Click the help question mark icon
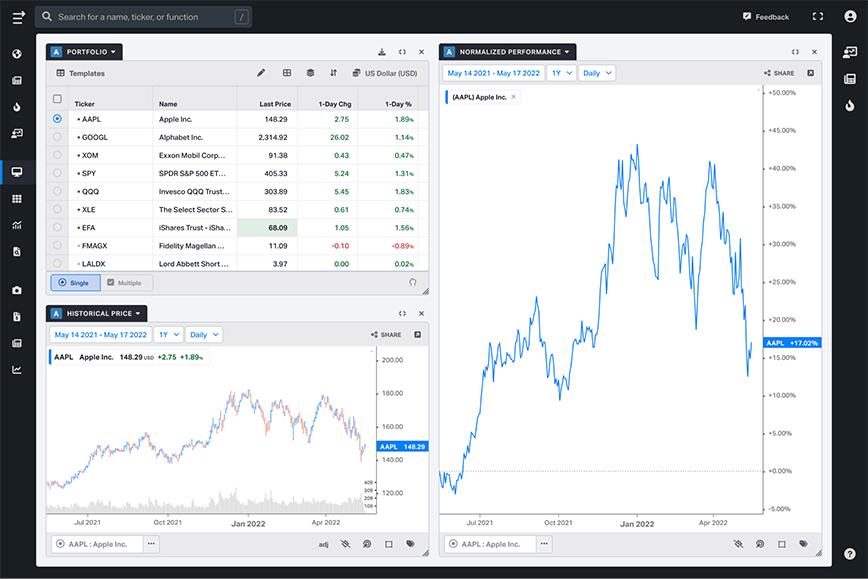Viewport: 868px width, 579px height. point(849,553)
